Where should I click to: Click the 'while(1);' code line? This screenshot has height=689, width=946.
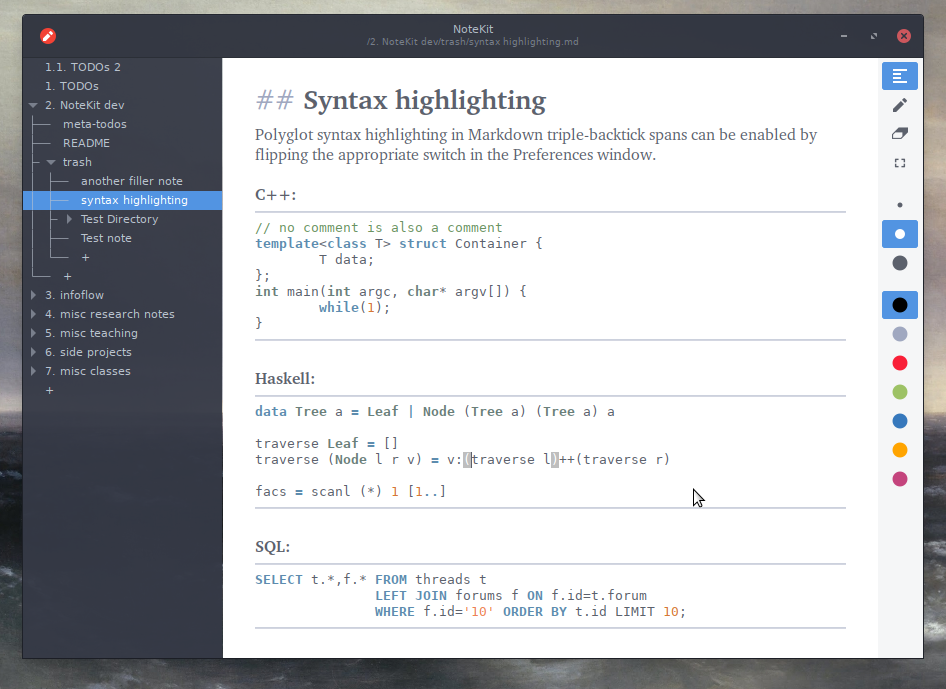(x=355, y=307)
